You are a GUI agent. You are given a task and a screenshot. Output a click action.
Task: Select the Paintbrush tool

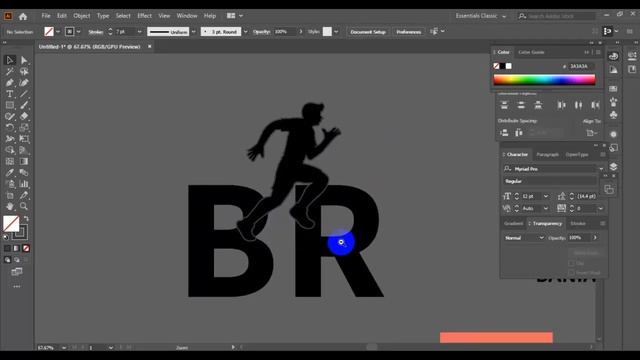point(24,105)
